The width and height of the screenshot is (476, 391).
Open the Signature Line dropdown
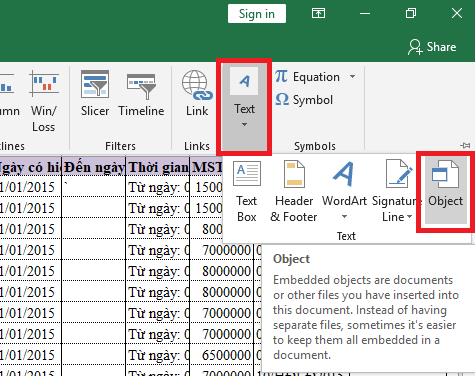[x=409, y=217]
